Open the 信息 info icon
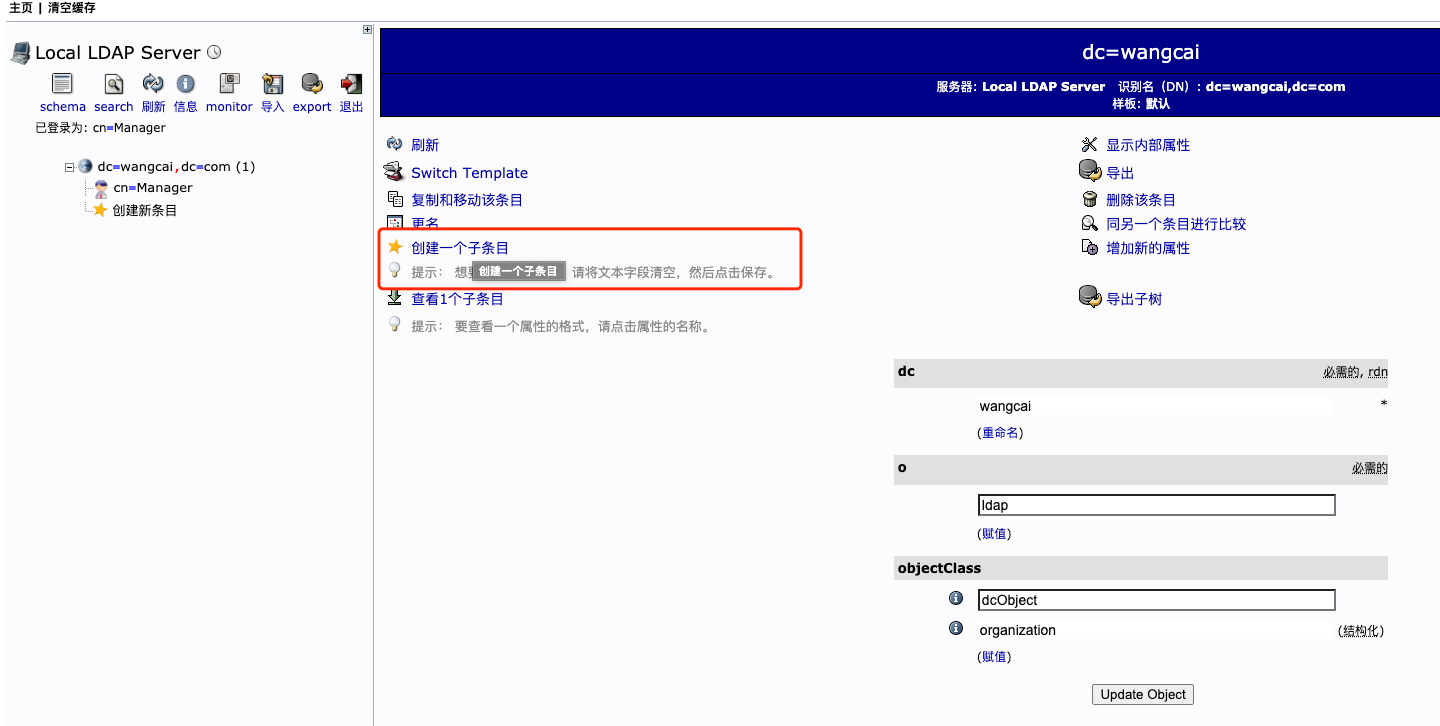 tap(185, 84)
